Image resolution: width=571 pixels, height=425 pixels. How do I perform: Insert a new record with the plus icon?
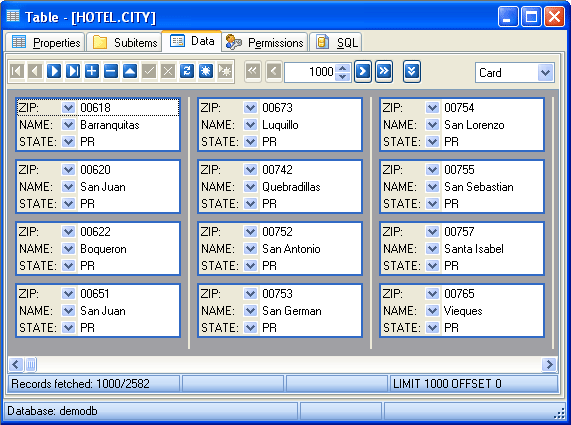pos(92,71)
